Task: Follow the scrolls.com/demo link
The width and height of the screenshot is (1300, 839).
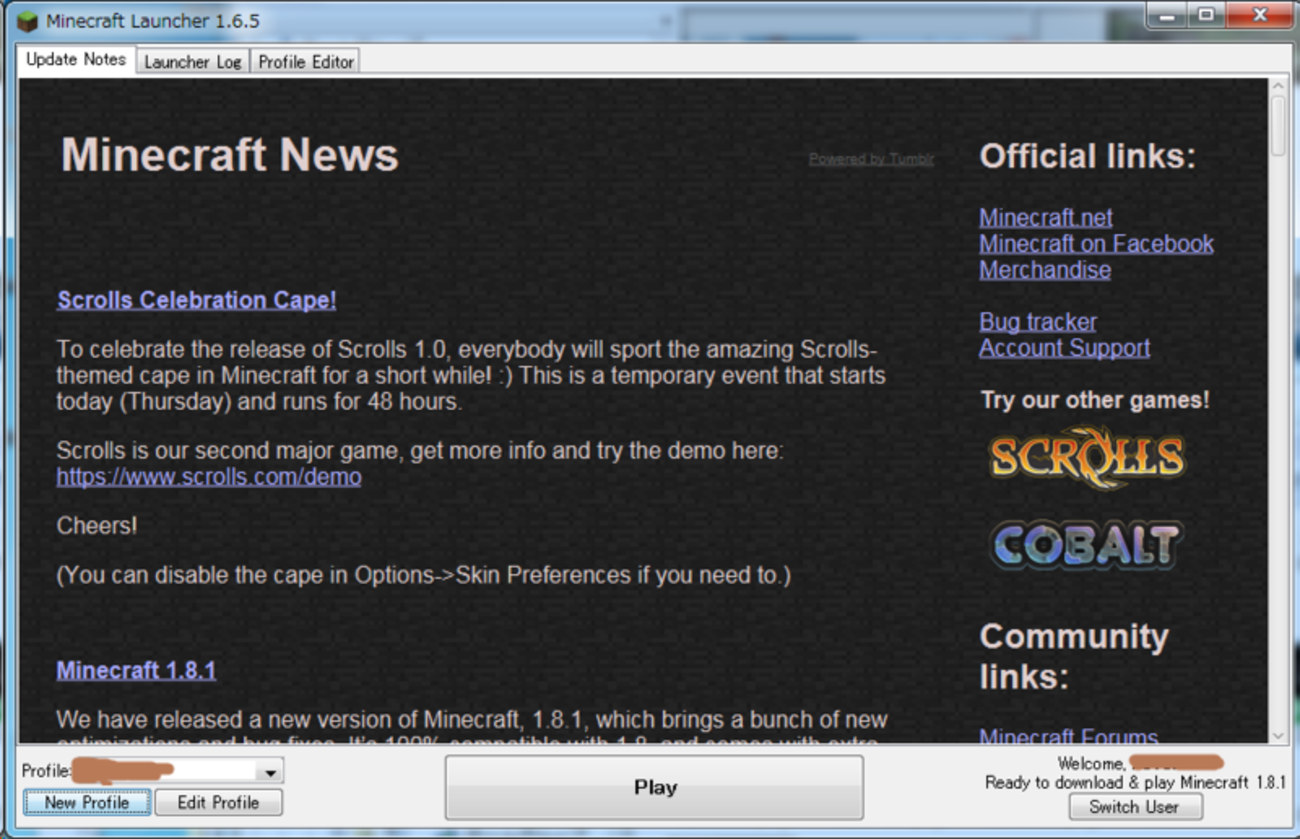Action: pos(209,476)
